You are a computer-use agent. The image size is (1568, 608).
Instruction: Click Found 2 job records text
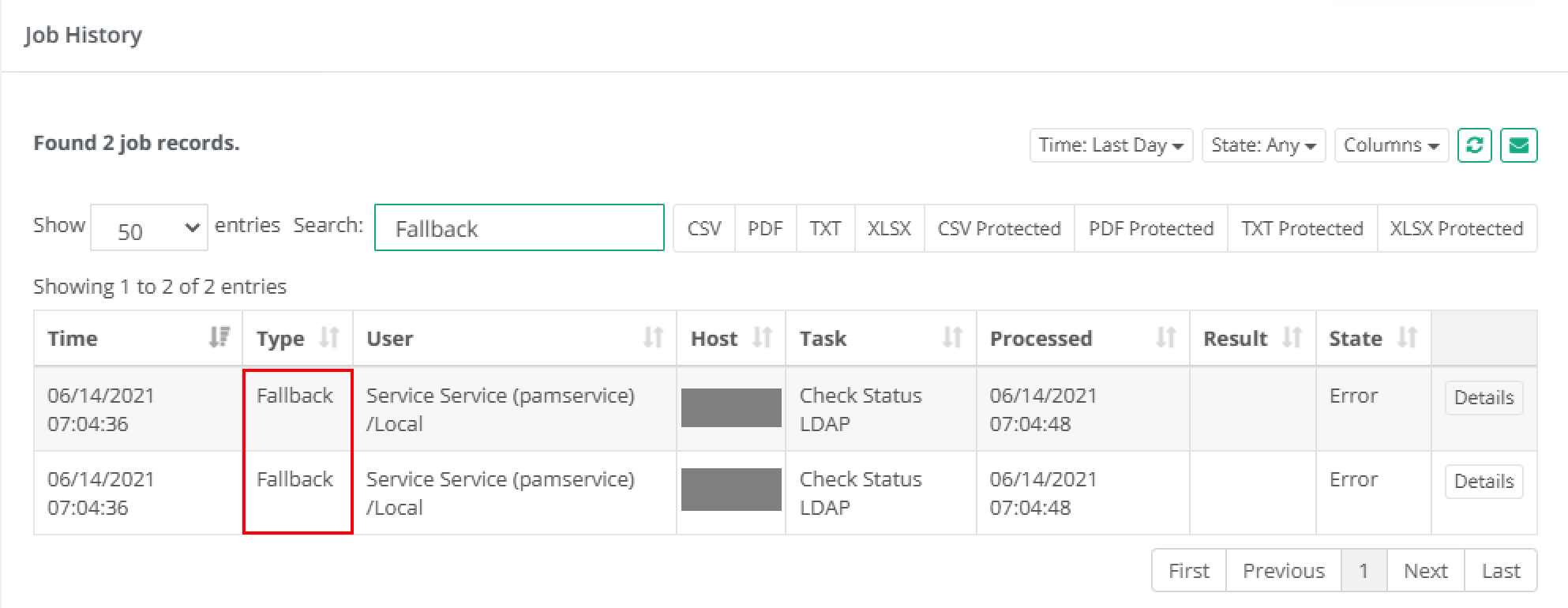click(x=137, y=143)
